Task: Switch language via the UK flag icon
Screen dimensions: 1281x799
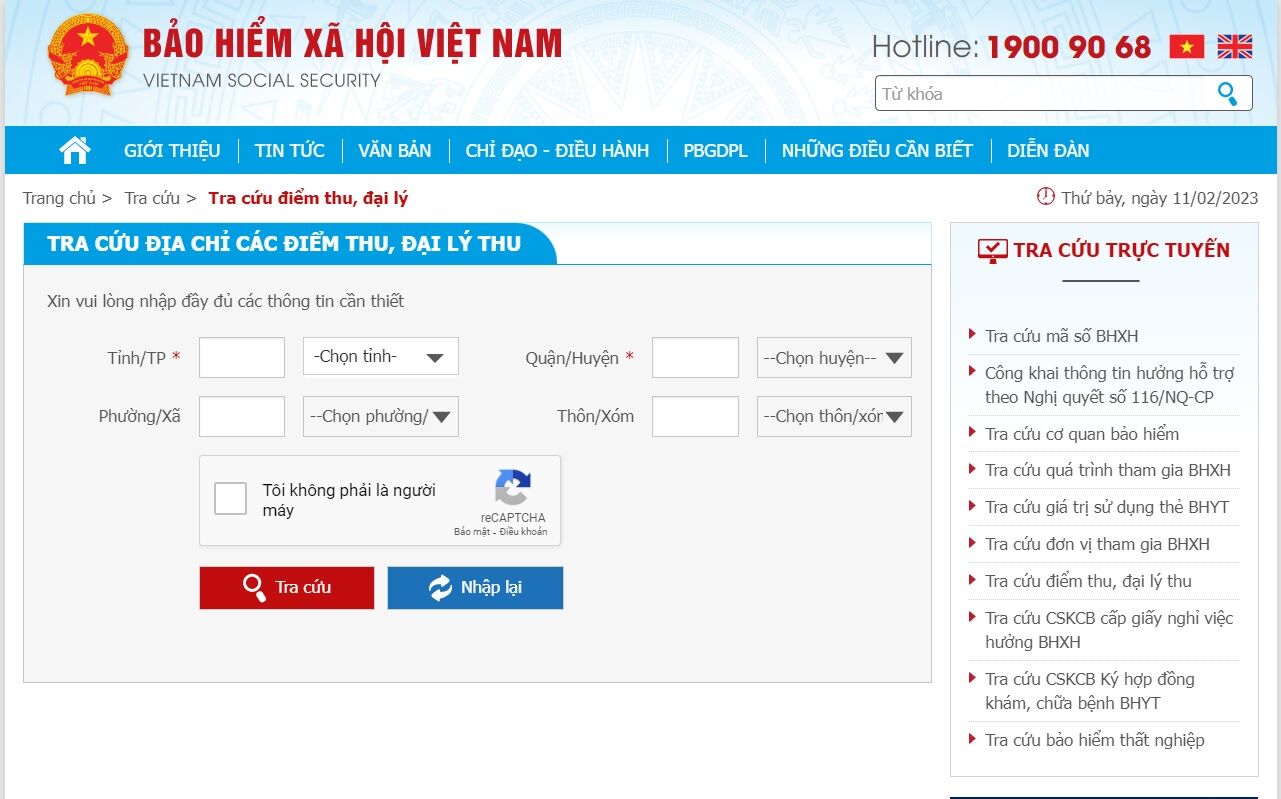Action: [x=1235, y=46]
